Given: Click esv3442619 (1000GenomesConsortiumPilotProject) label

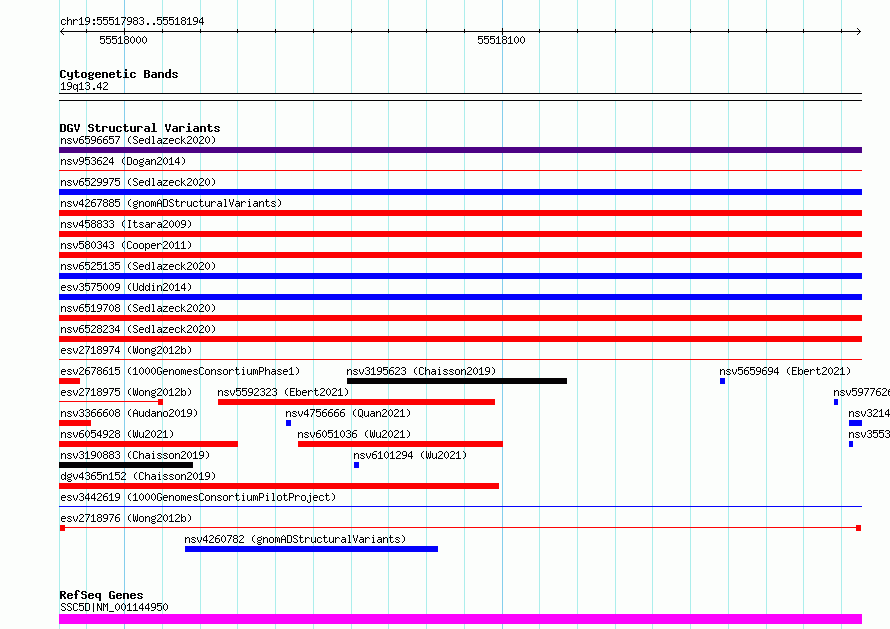Looking at the screenshot, I should [x=198, y=497].
